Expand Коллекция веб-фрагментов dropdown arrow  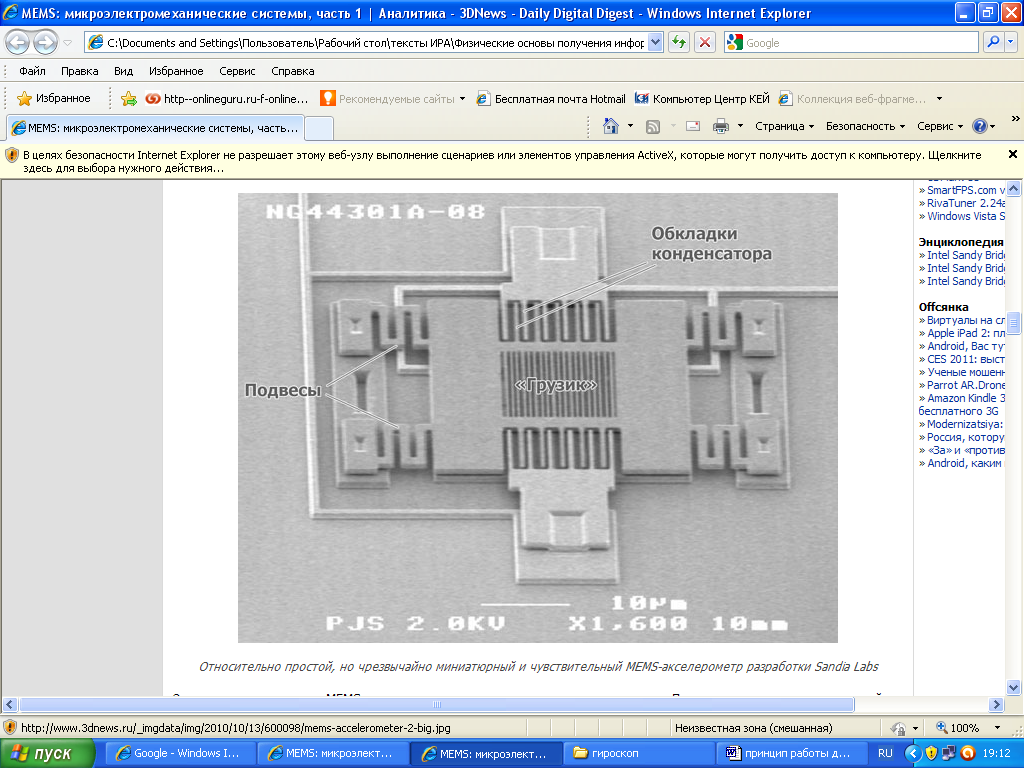tap(939, 99)
